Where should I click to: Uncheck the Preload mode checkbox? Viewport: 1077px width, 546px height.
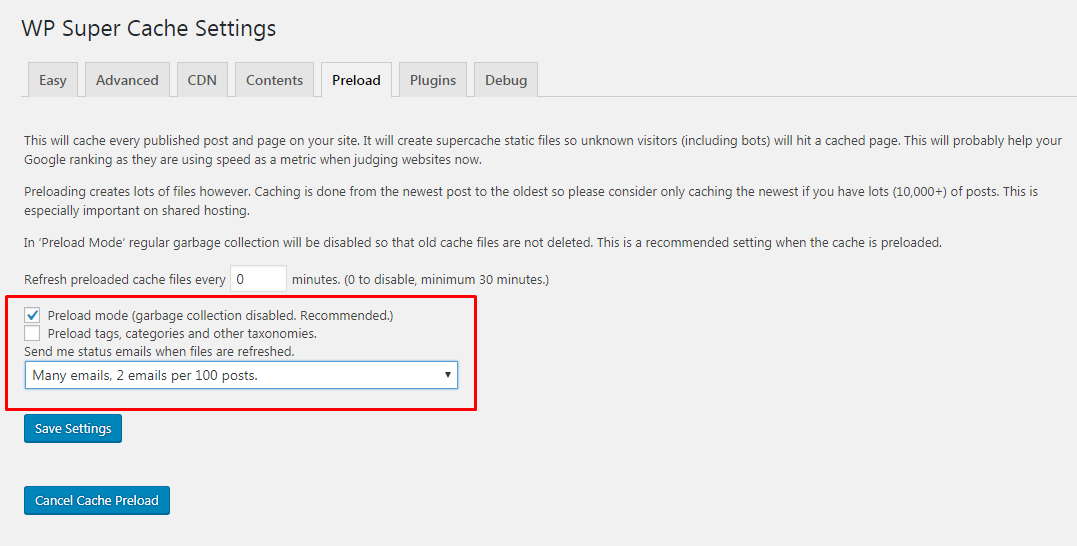click(32, 315)
